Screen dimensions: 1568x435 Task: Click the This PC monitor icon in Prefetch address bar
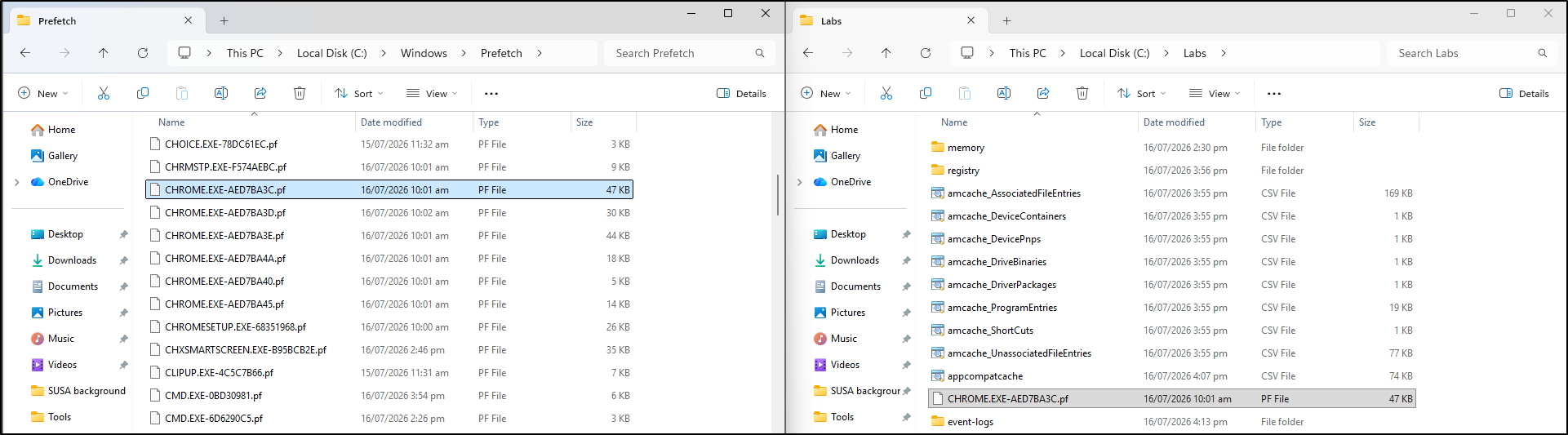coord(184,53)
